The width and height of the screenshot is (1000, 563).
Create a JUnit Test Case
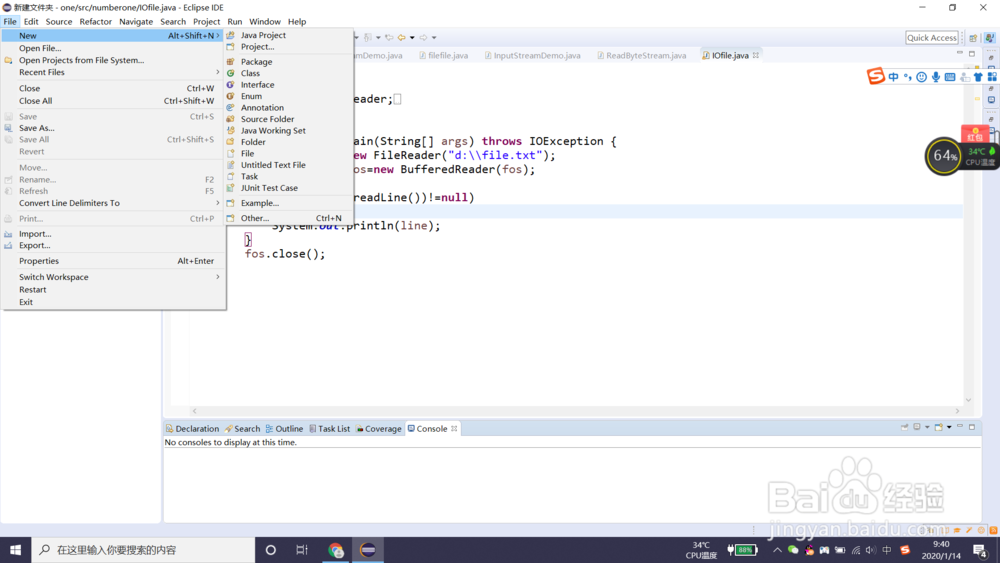click(289, 188)
